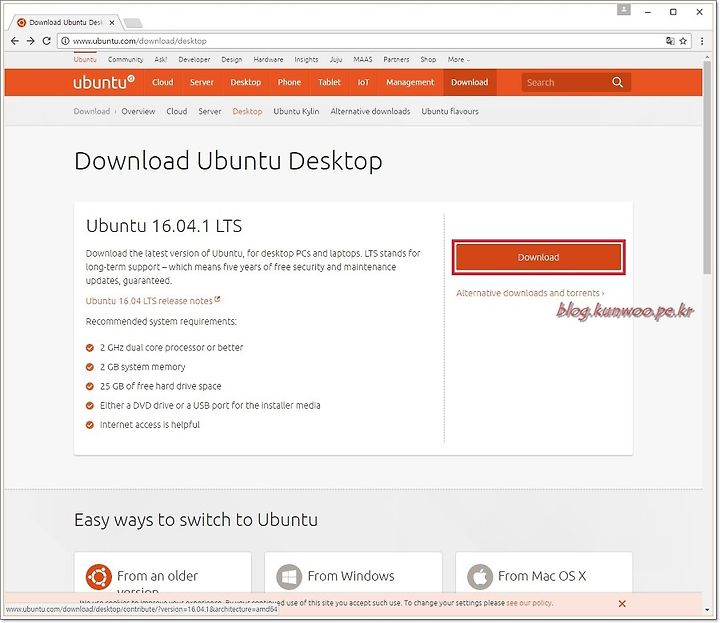Expand the More dropdown in top bar
Viewport: 720px width, 623px height.
pos(458,59)
